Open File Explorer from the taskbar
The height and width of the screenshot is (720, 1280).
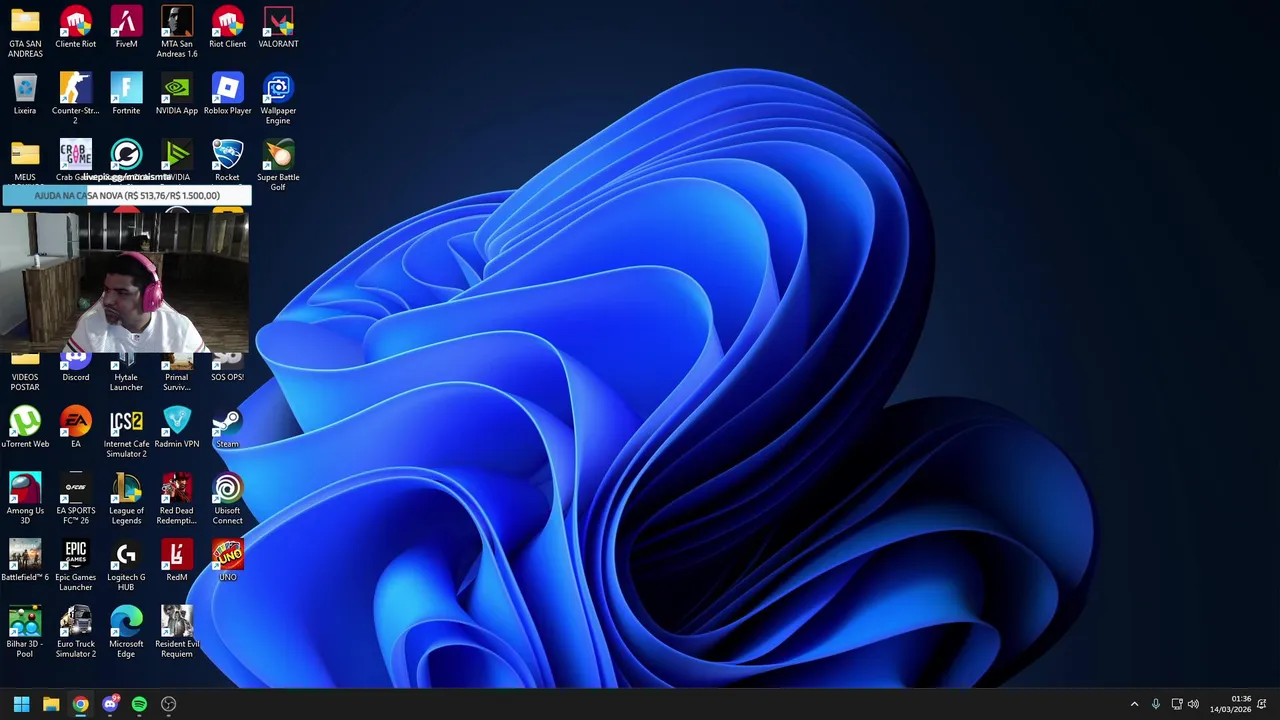(x=51, y=704)
